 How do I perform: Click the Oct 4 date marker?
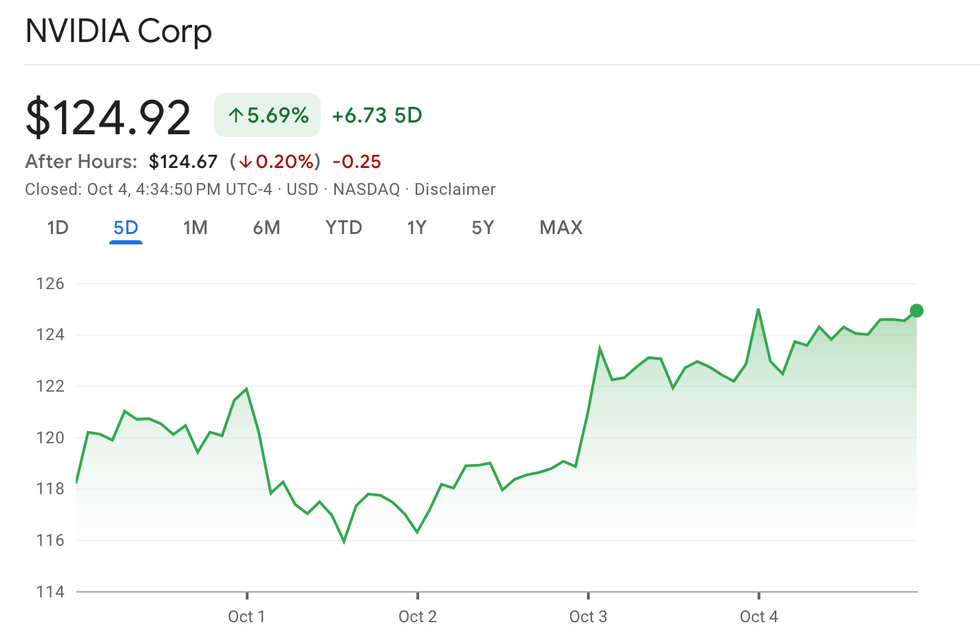759,616
